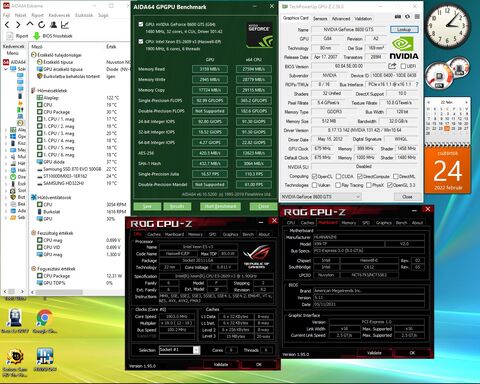Toggle the OpenCL checkbox in GPU-Z
480x384 pixels.
click(314, 176)
